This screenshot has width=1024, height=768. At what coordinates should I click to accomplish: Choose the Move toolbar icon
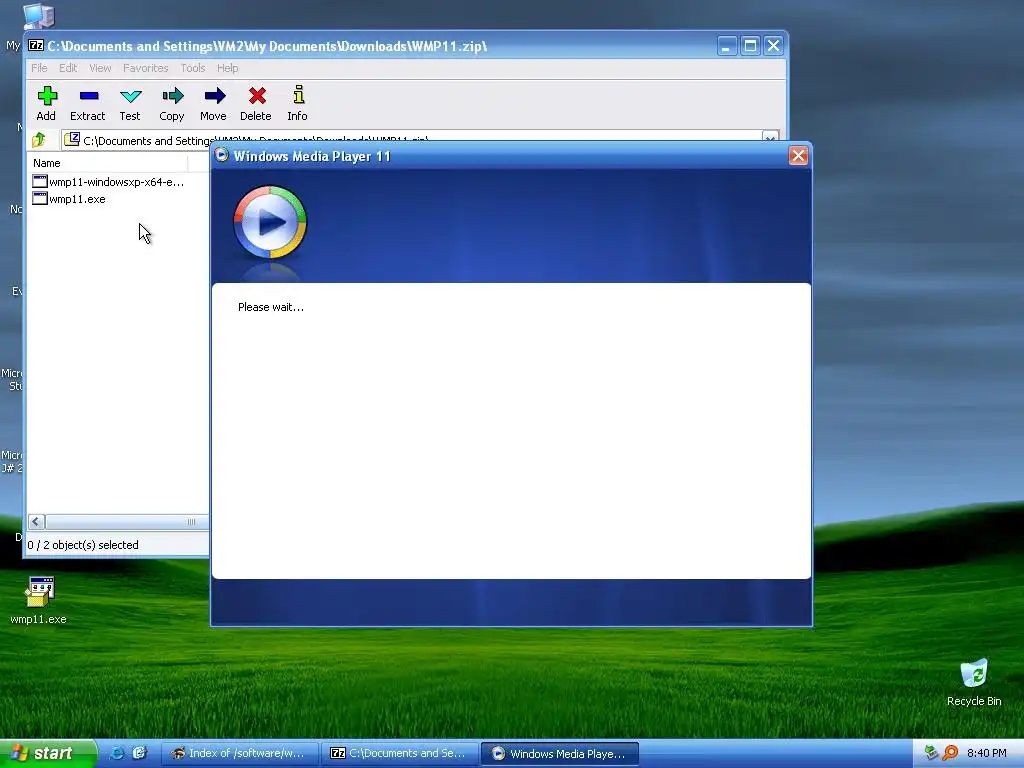point(214,103)
